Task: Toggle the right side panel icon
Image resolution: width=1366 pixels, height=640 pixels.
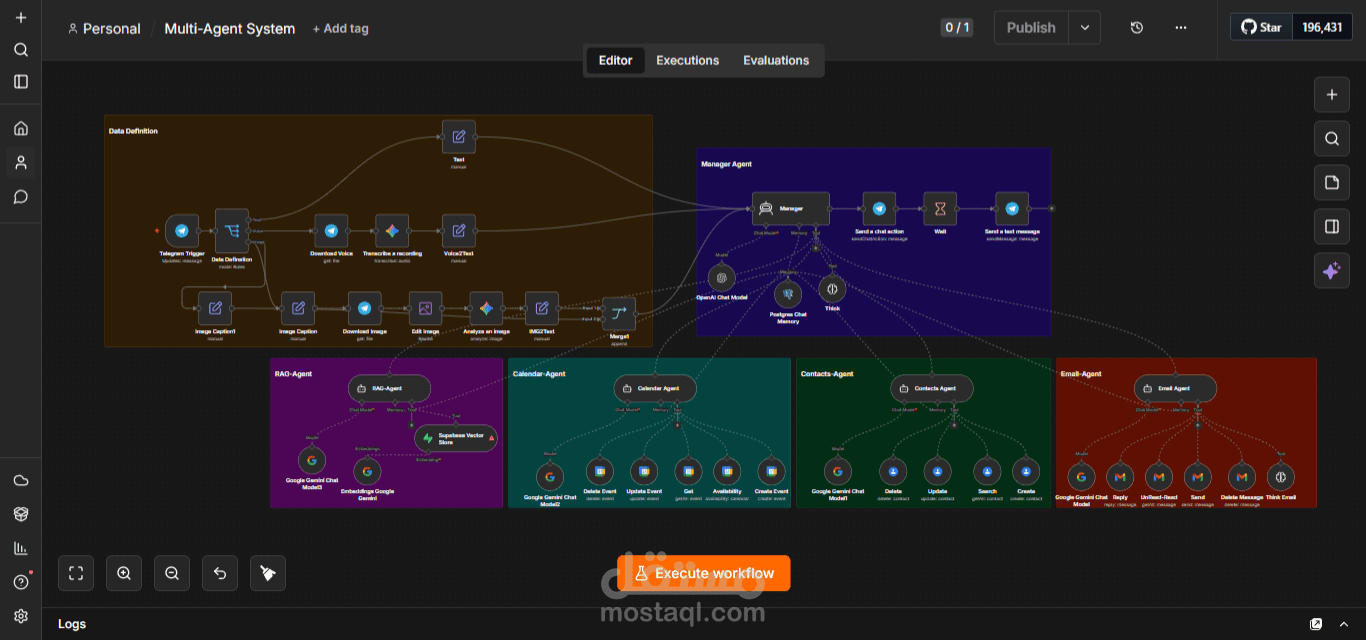Action: [x=1331, y=227]
